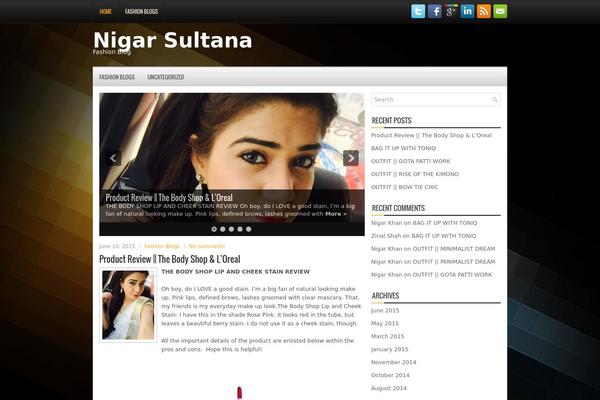Open June 2015 archive
This screenshot has height=400, width=600.
(385, 310)
